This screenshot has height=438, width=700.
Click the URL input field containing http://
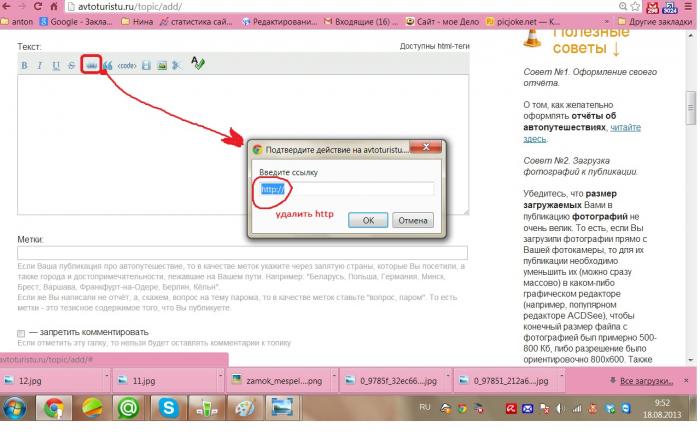345,188
